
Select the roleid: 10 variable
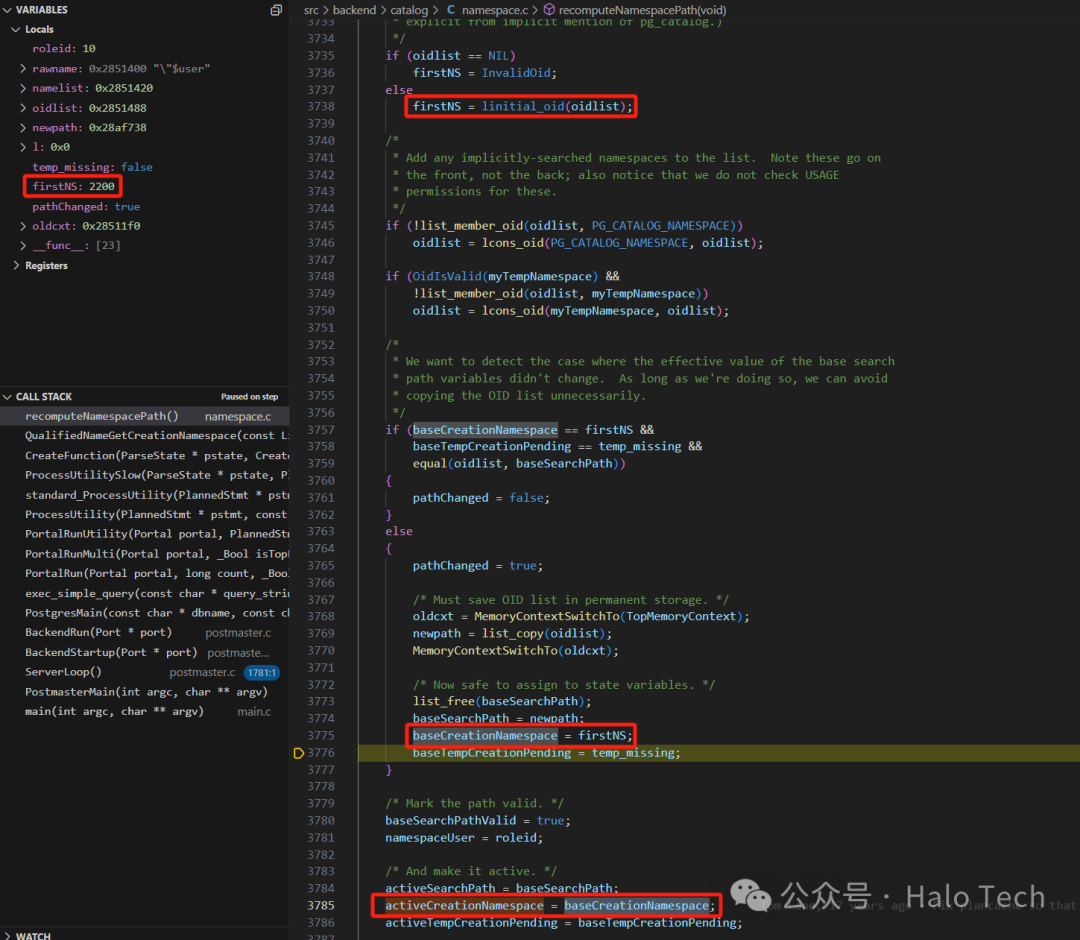point(63,49)
